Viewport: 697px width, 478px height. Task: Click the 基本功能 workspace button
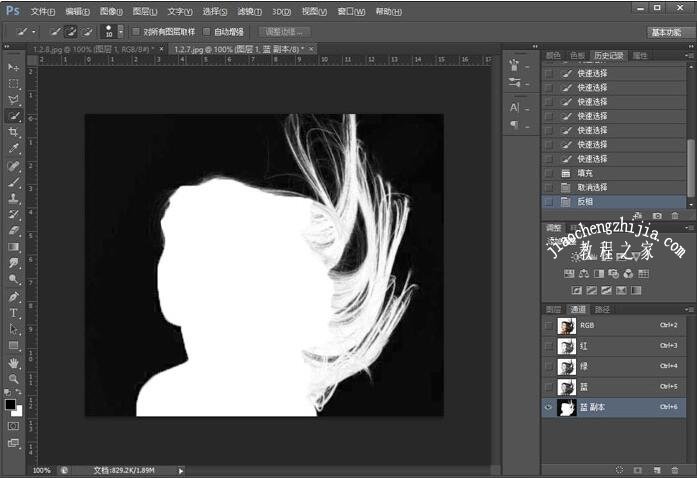pyautogui.click(x=665, y=32)
